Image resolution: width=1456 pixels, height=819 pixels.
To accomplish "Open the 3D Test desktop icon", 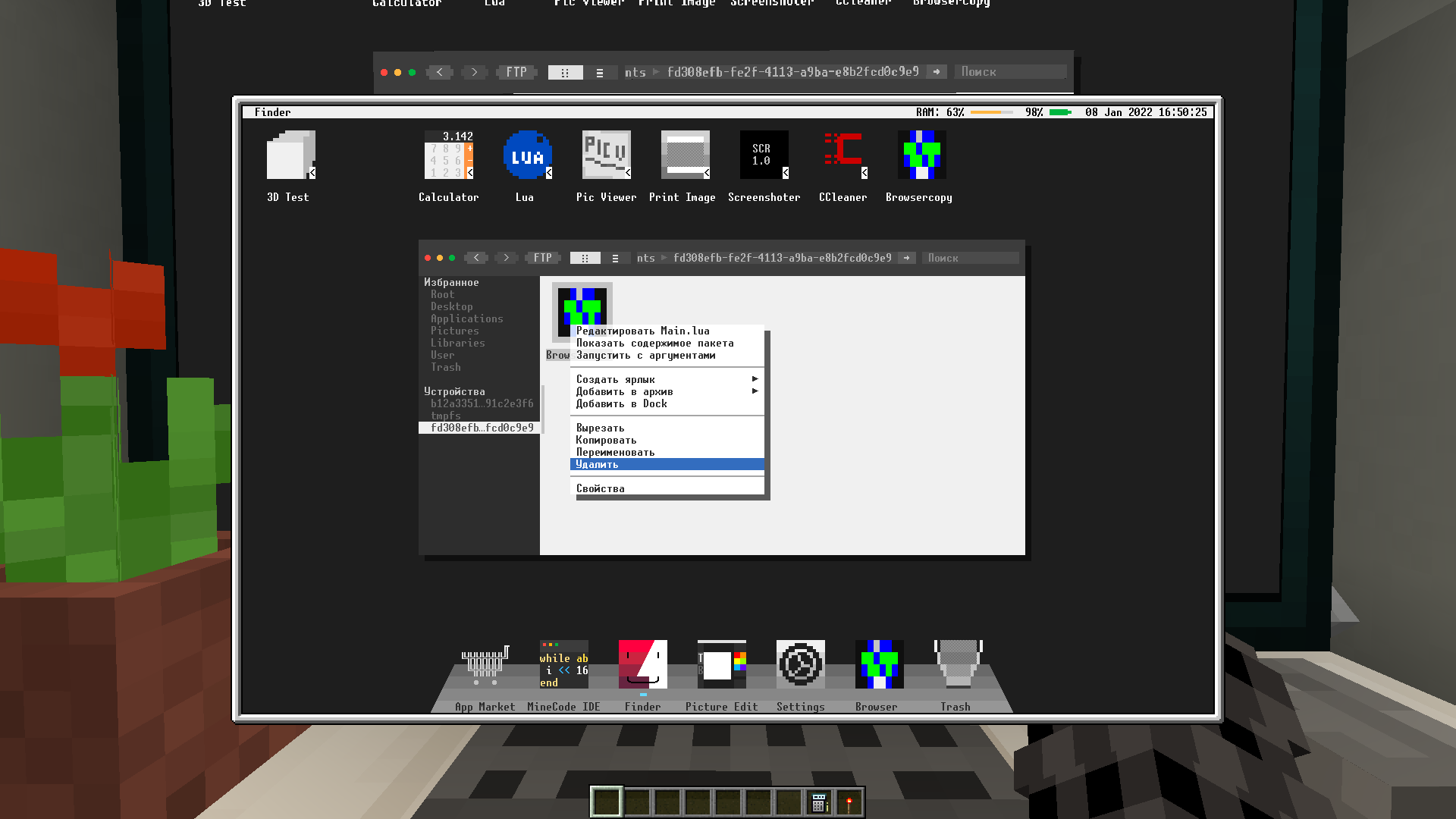I will coord(290,155).
